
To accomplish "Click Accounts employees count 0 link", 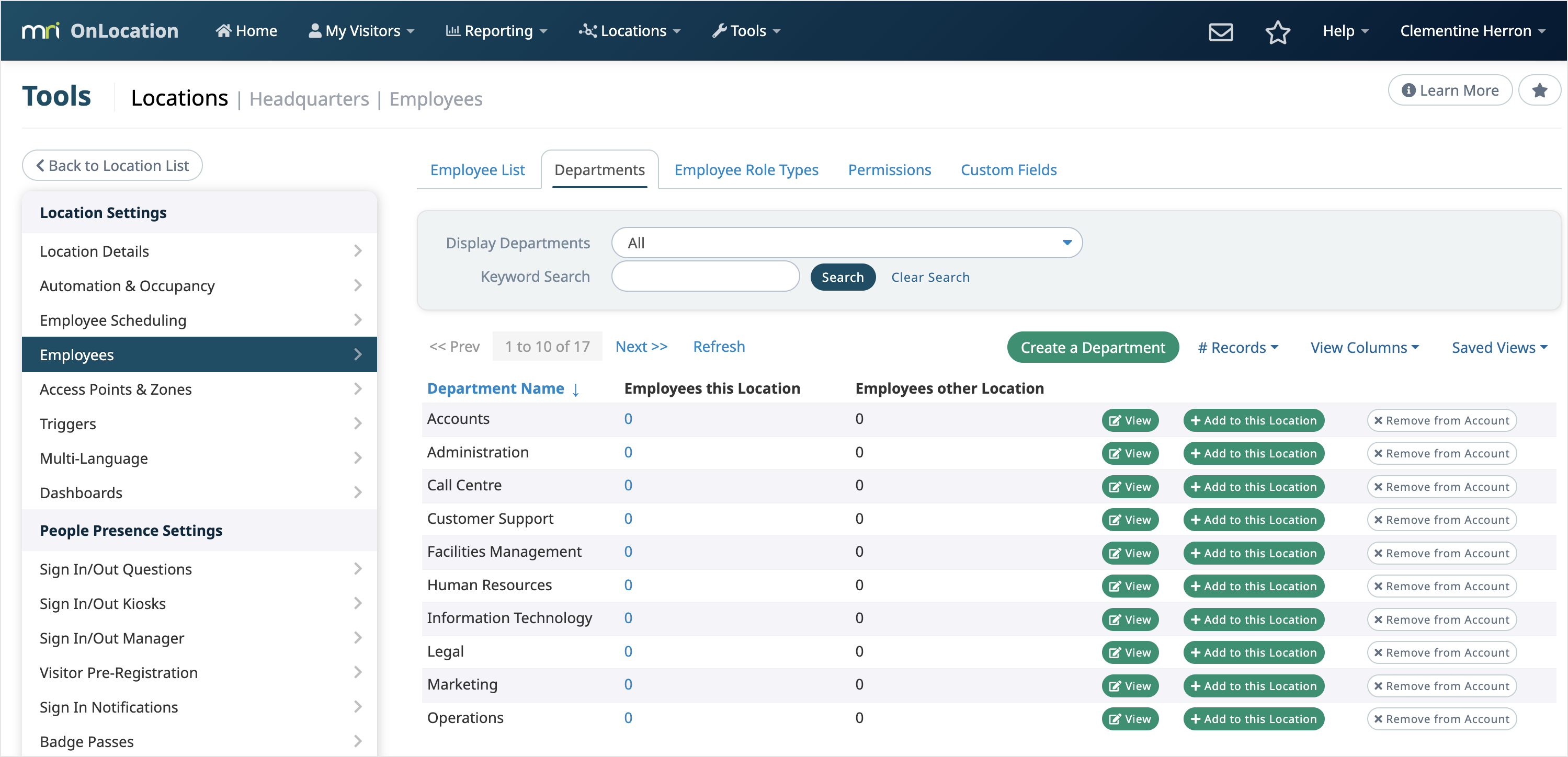I will pyautogui.click(x=628, y=419).
